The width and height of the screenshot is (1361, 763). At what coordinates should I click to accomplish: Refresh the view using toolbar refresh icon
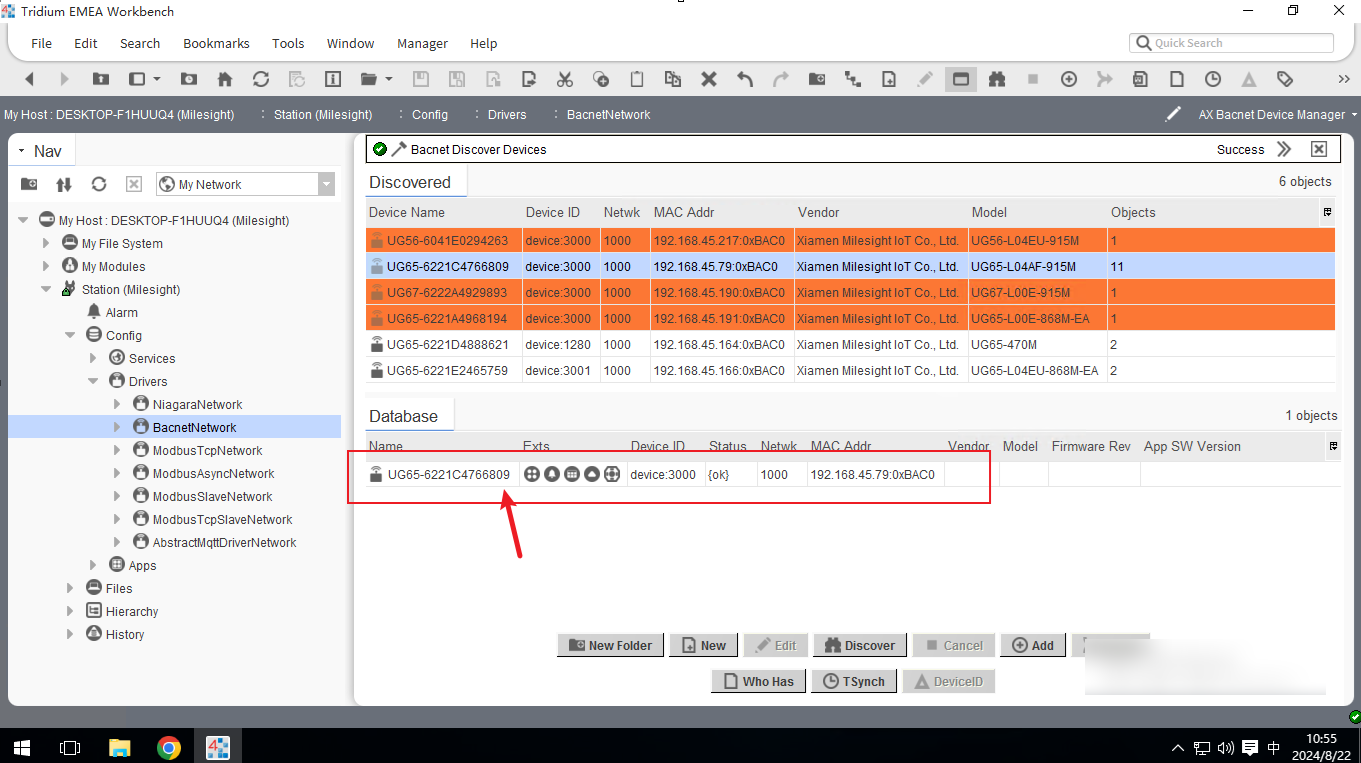(x=261, y=79)
